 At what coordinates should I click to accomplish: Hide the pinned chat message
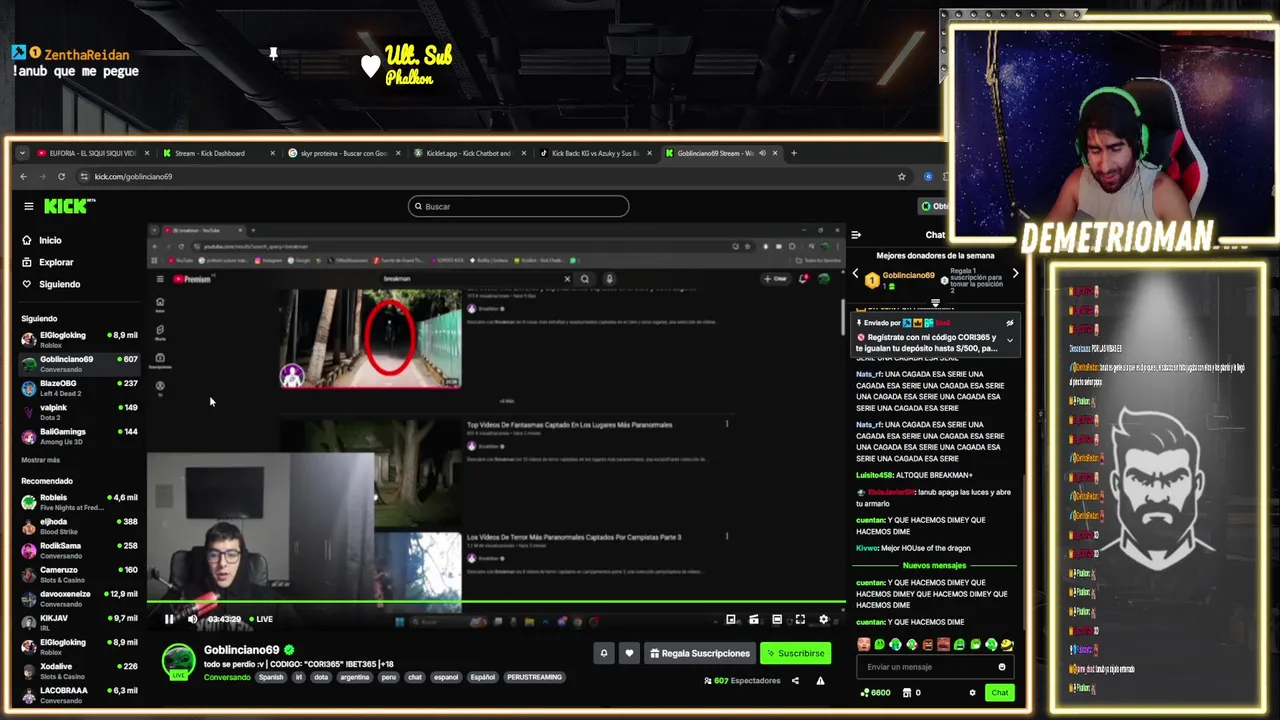pyautogui.click(x=1009, y=323)
